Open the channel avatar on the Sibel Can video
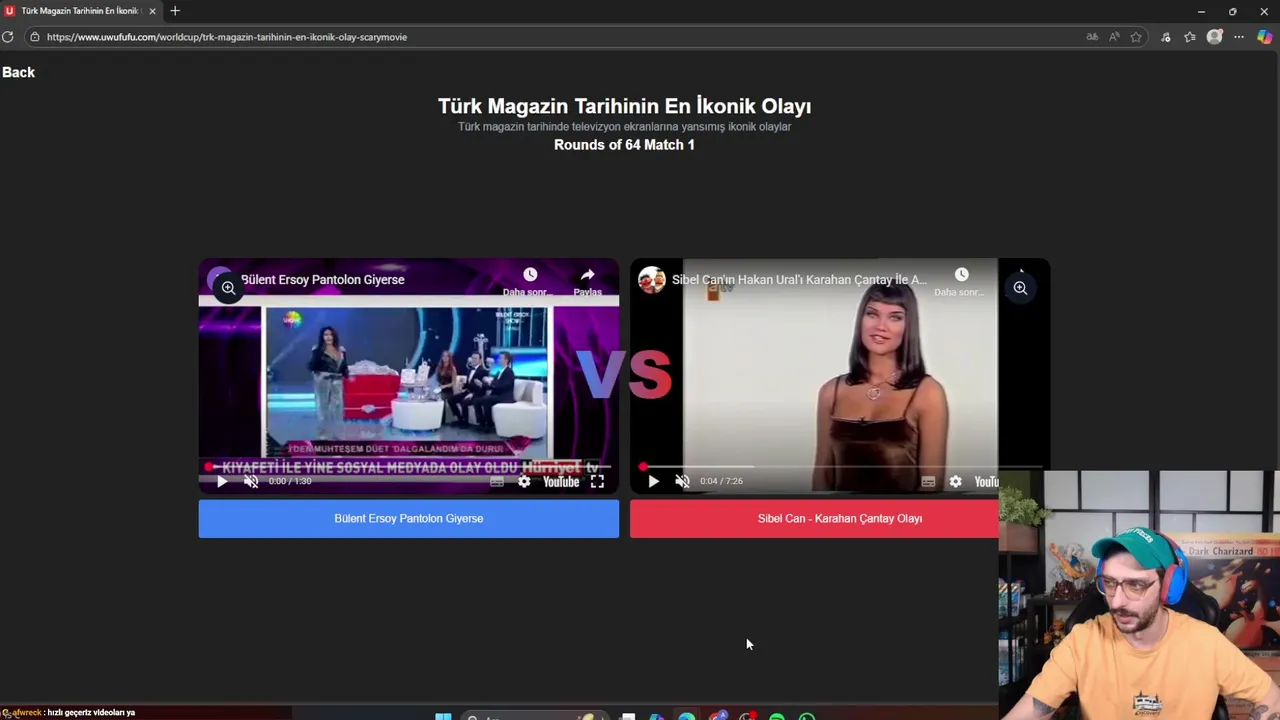Screen dimensions: 1280x720 click(652, 280)
